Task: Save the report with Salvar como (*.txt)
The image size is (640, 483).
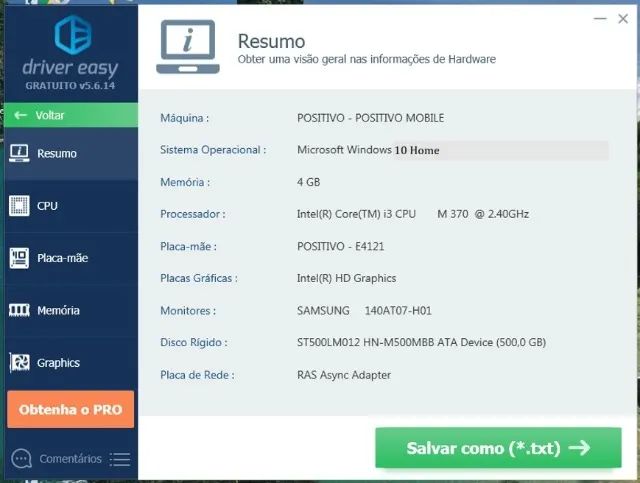Action: [x=498, y=448]
